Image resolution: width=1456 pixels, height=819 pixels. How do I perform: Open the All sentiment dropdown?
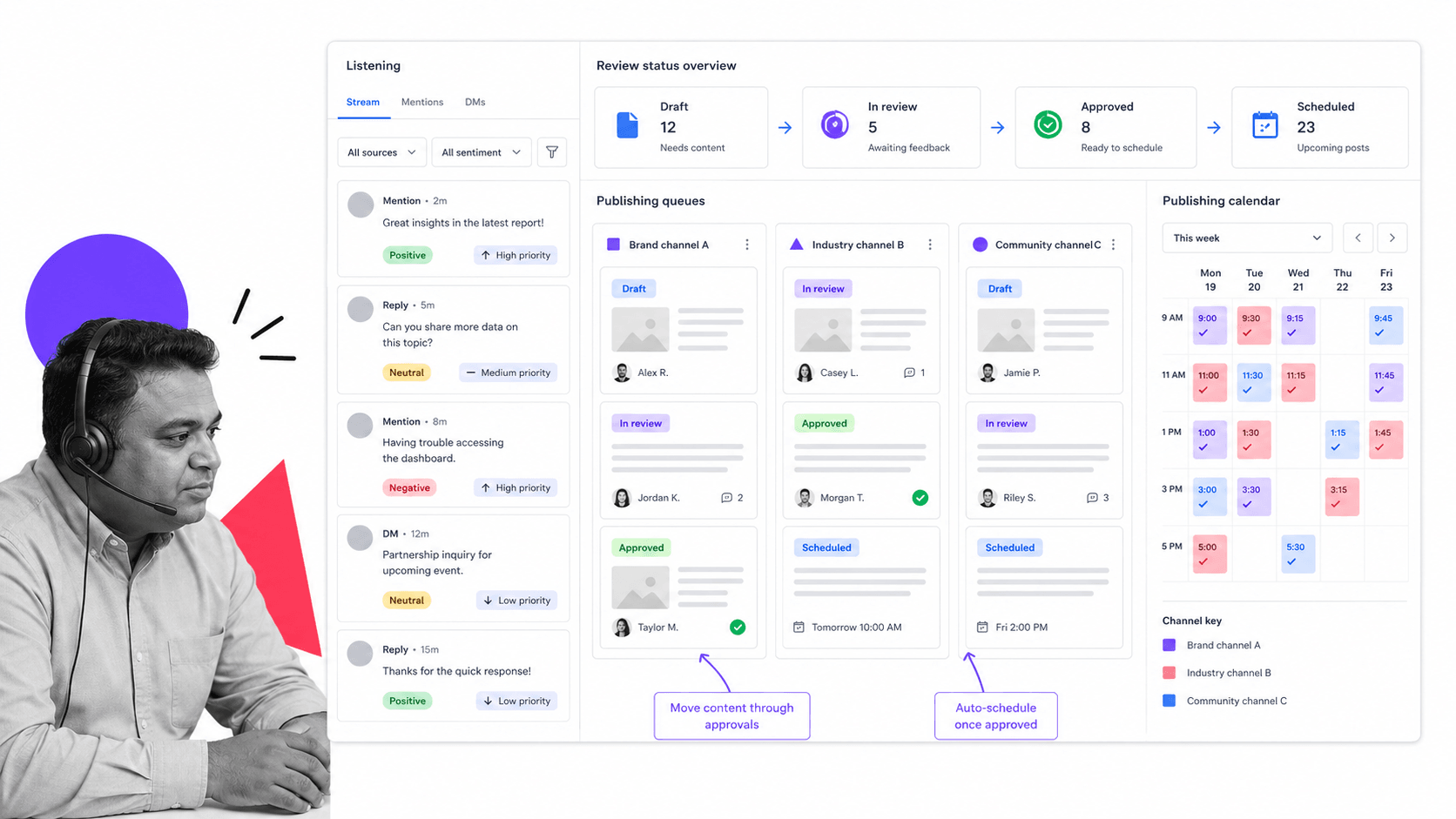(x=481, y=152)
